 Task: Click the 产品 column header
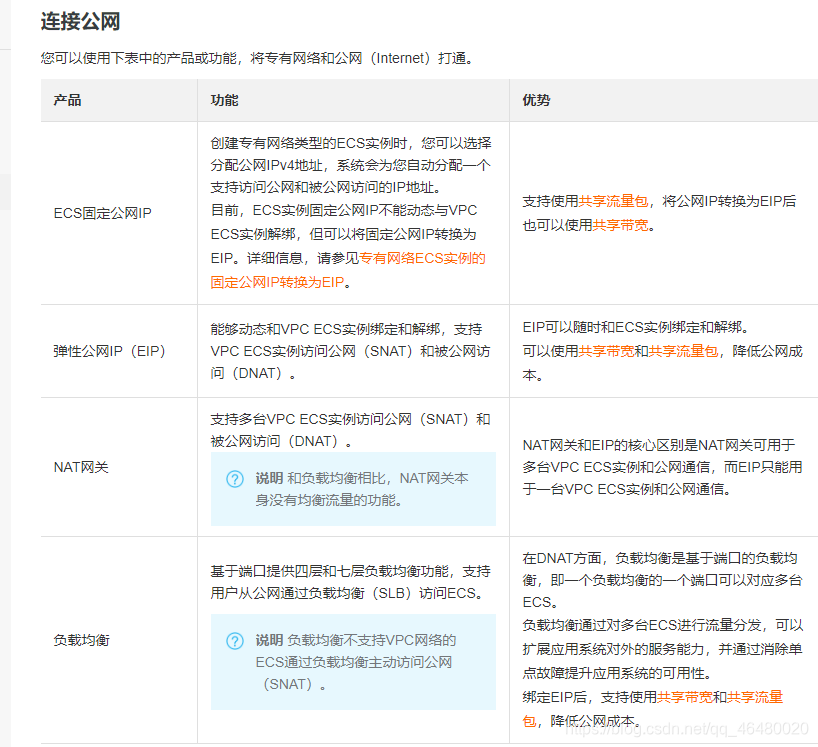pos(67,100)
